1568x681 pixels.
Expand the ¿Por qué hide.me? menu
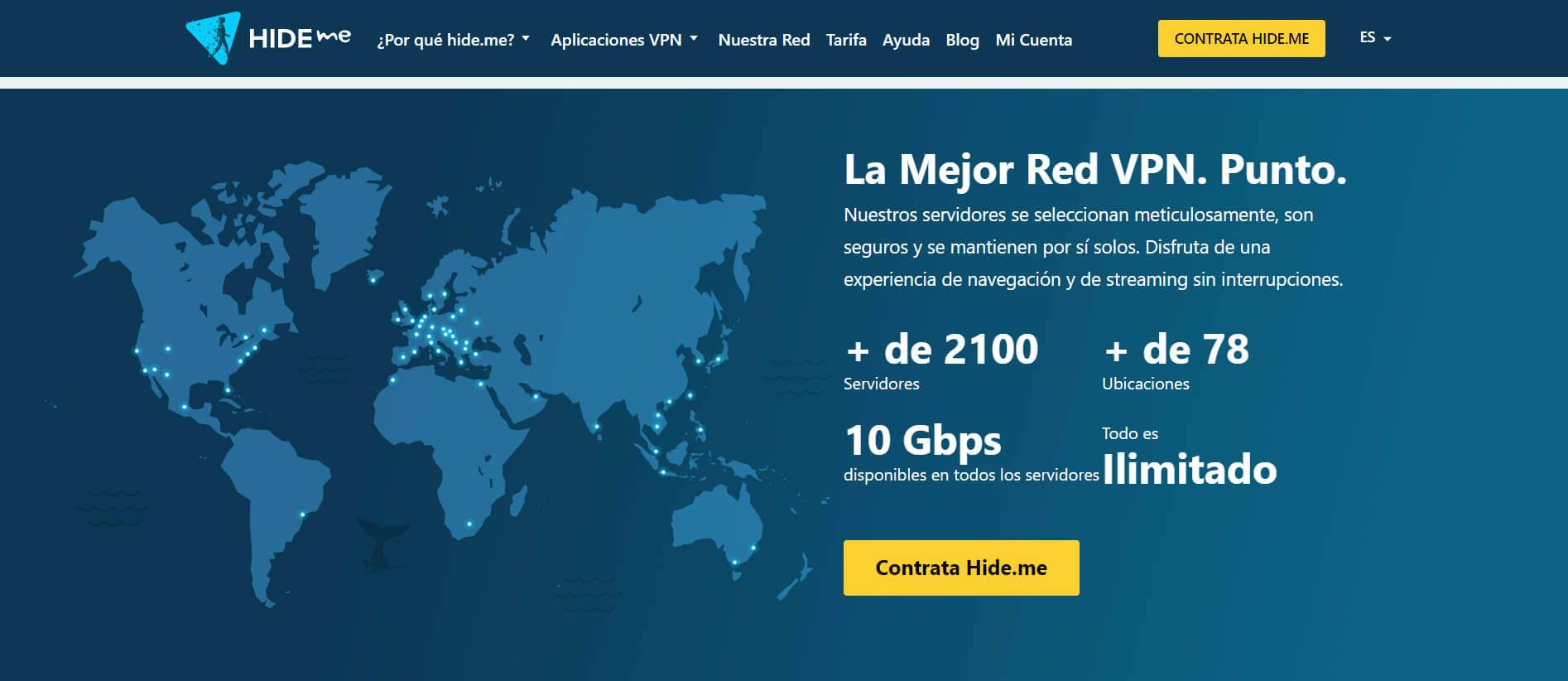click(453, 40)
